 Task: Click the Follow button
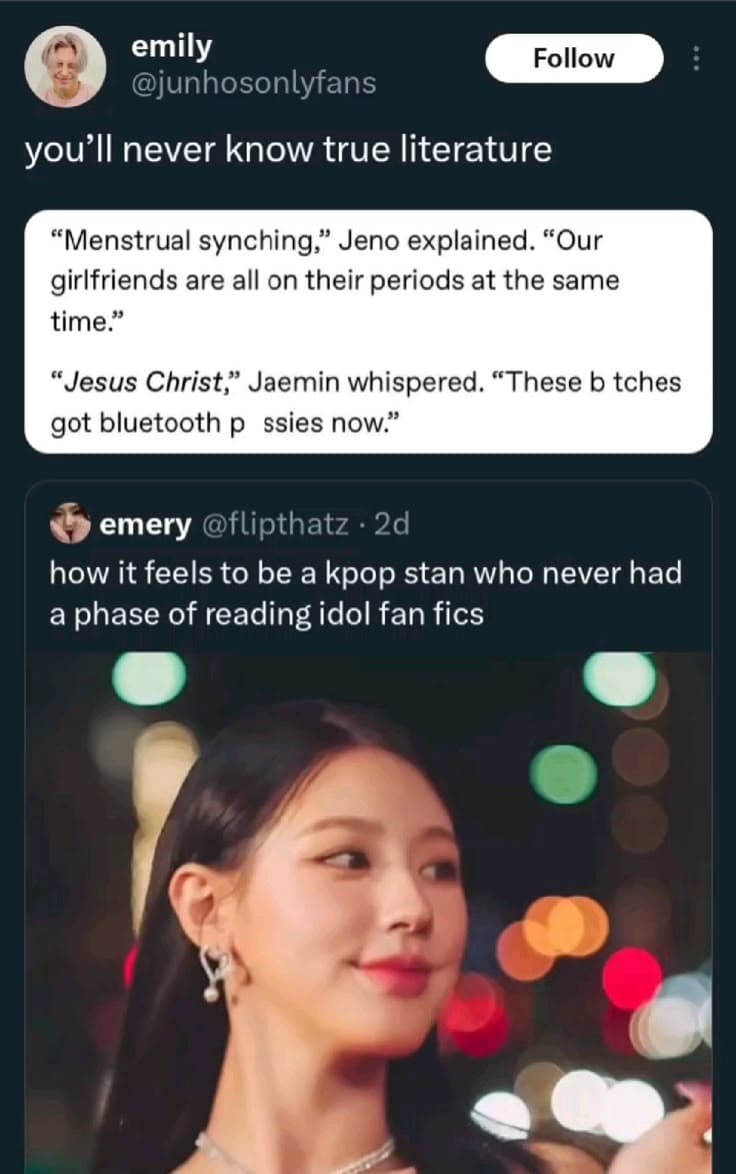574,58
